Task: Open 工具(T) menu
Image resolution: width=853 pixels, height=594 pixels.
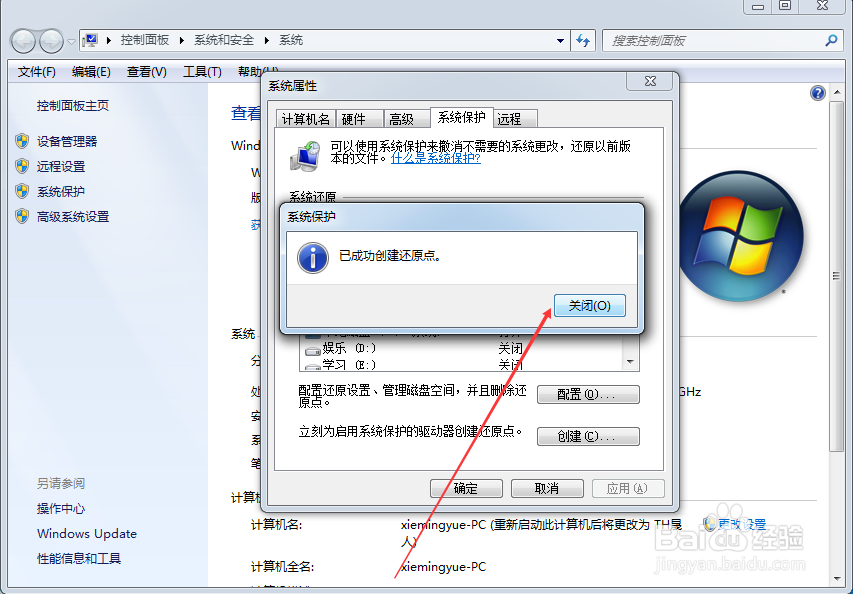Action: (x=202, y=72)
